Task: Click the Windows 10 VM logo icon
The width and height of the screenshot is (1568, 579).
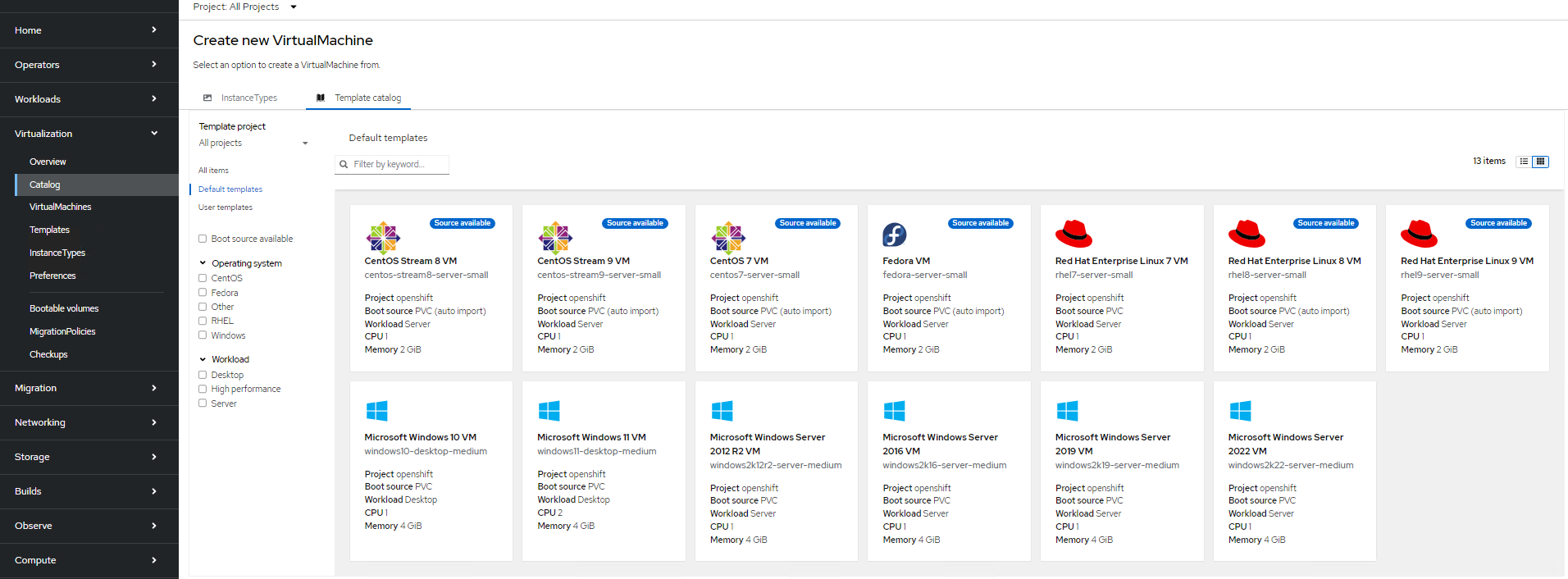Action: (376, 411)
